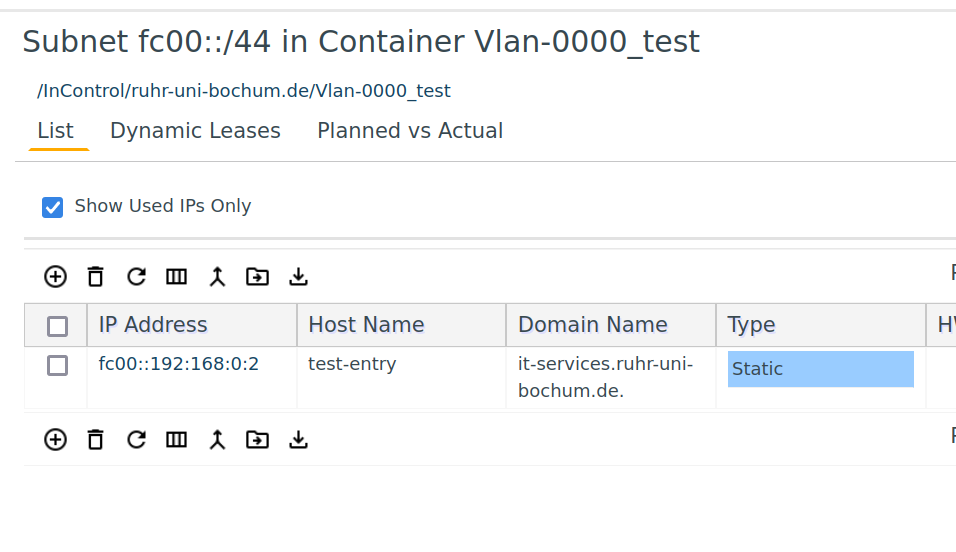
Task: Click the trash icon in bottom toolbar
Action: coord(96,440)
